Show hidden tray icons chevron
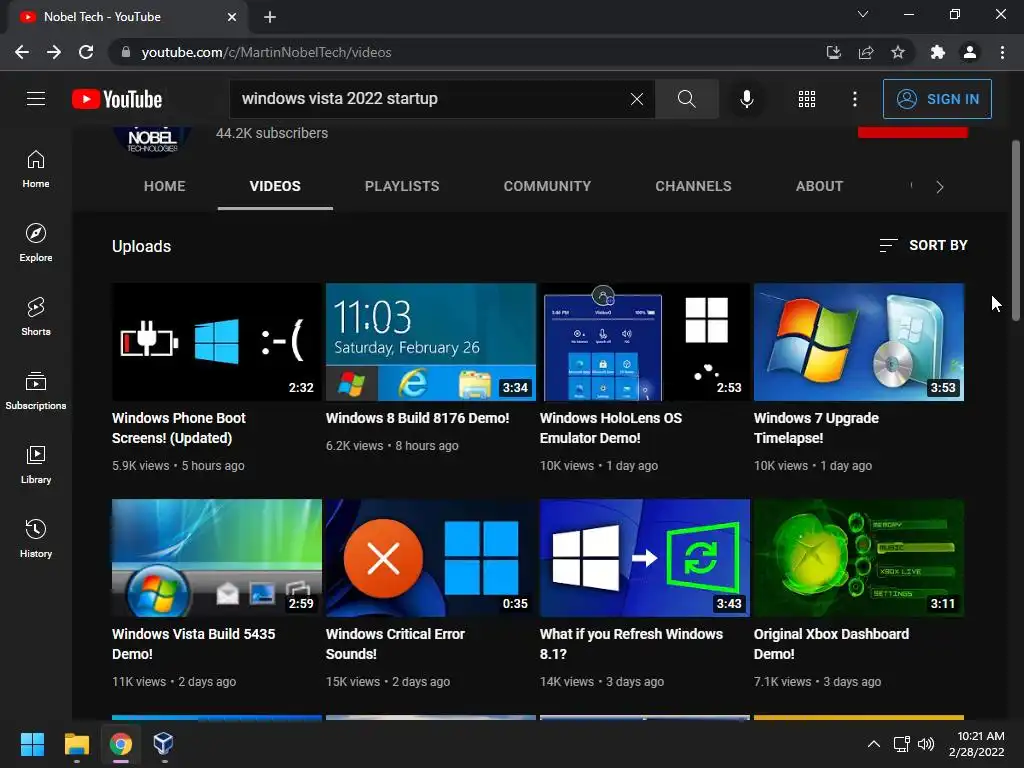This screenshot has width=1024, height=768. (x=873, y=744)
